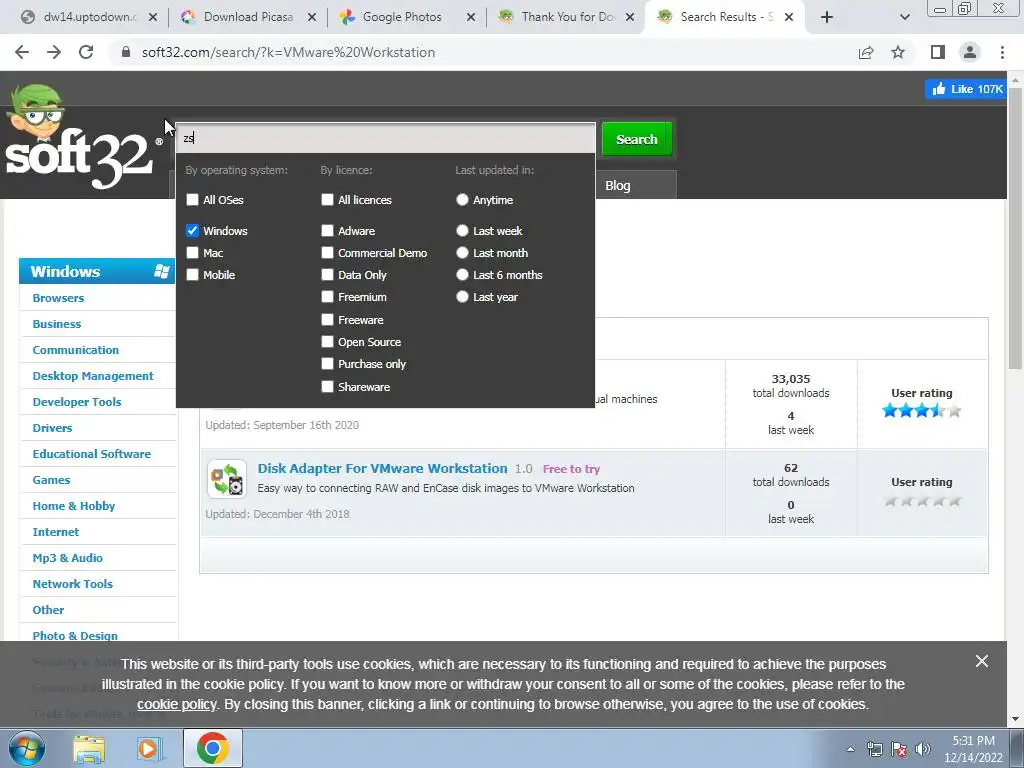
Task: Close the Google Photos tab
Action: point(471,17)
